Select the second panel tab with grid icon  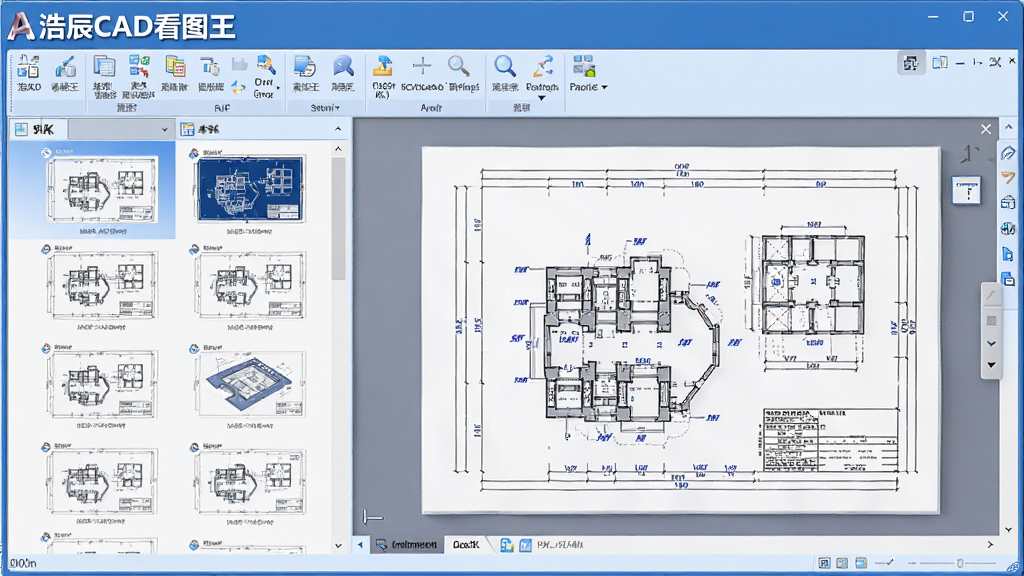[x=202, y=129]
